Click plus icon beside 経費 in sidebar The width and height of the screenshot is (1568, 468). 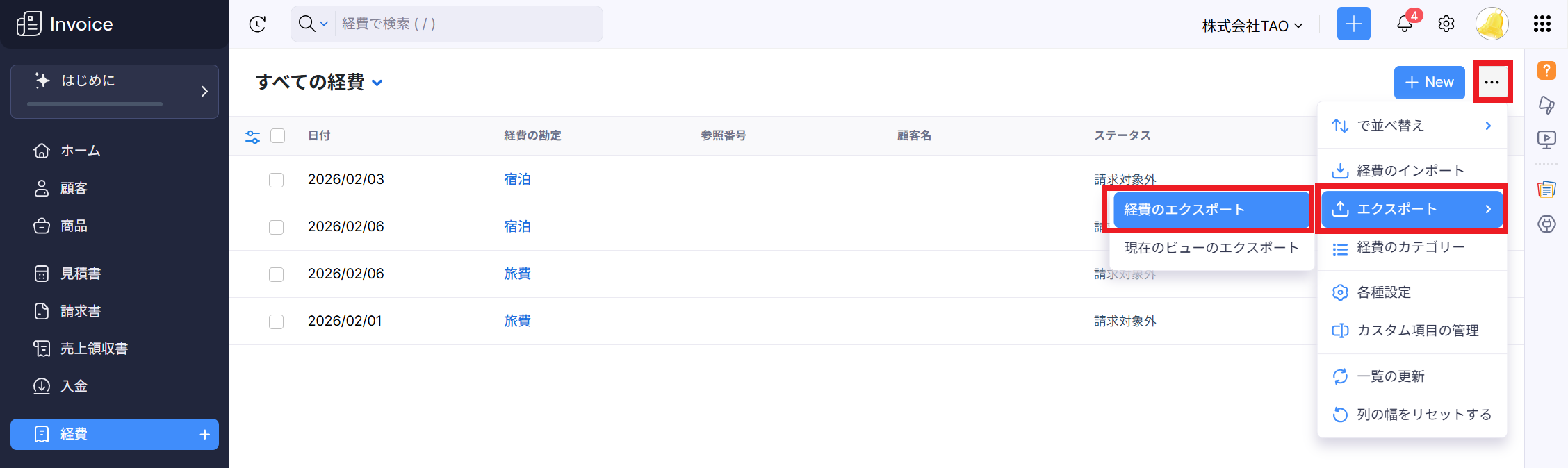[204, 435]
